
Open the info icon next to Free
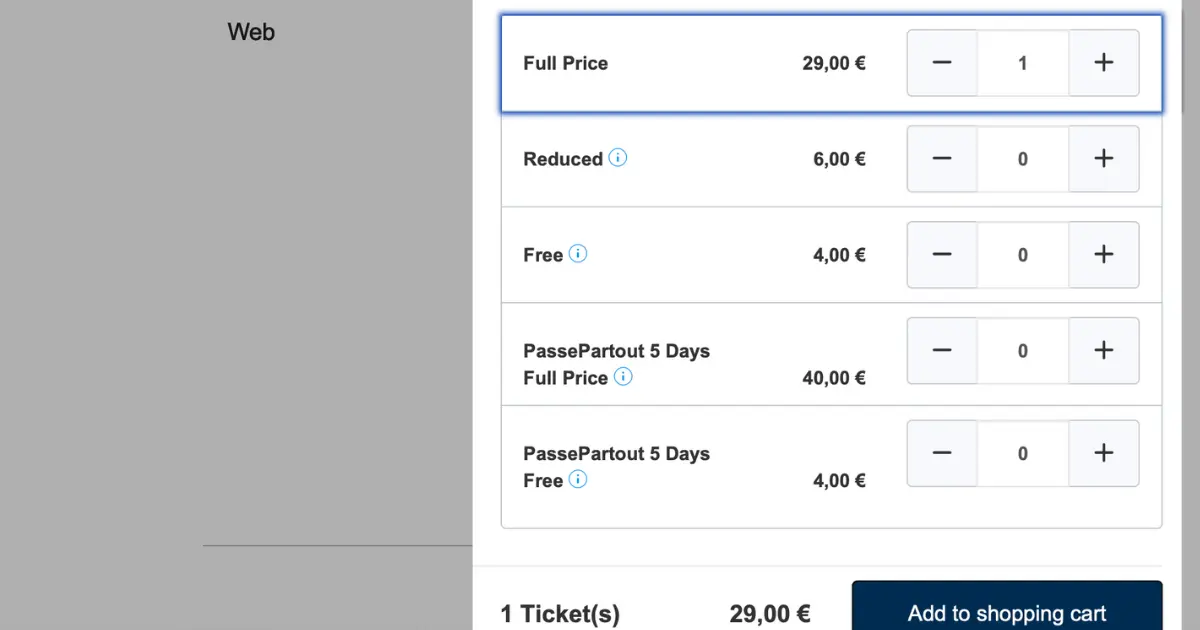point(578,254)
